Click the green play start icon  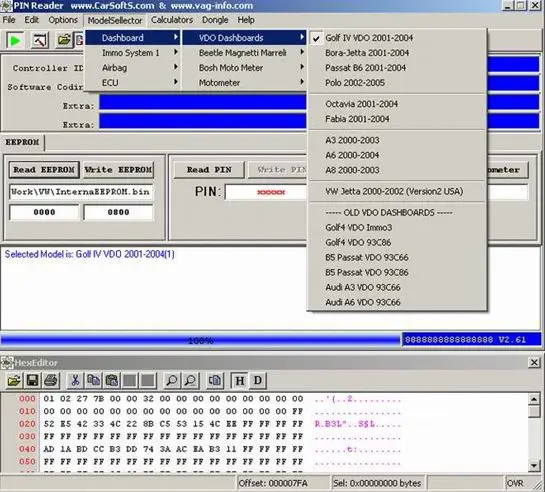(15, 41)
